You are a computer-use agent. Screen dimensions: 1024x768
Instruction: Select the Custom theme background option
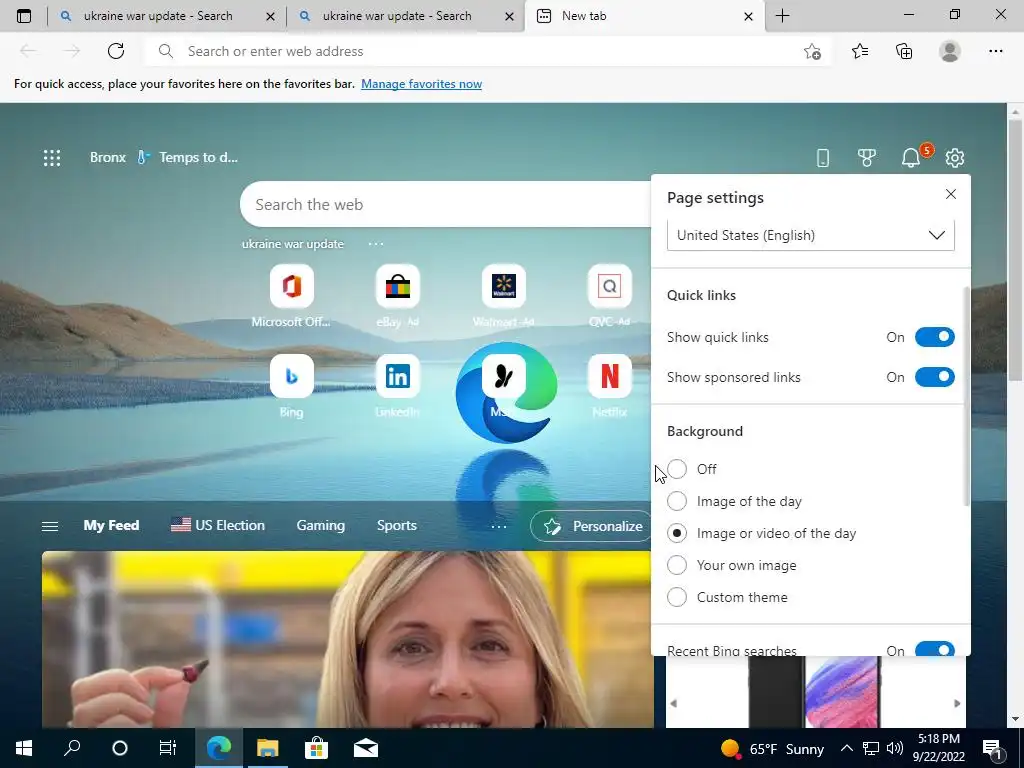click(x=677, y=597)
